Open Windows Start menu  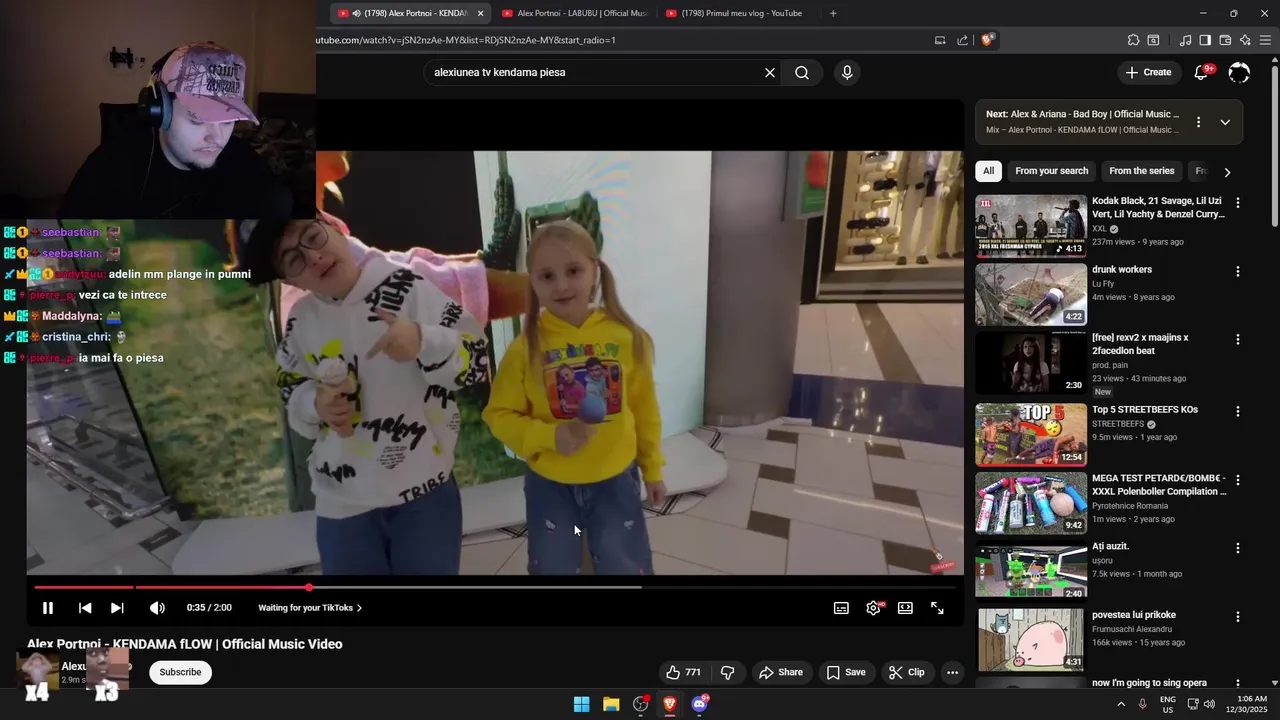[581, 704]
